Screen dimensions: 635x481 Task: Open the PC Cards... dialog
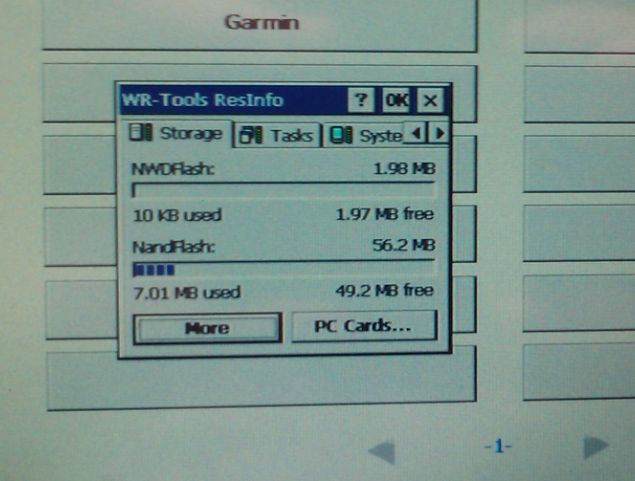pos(364,326)
